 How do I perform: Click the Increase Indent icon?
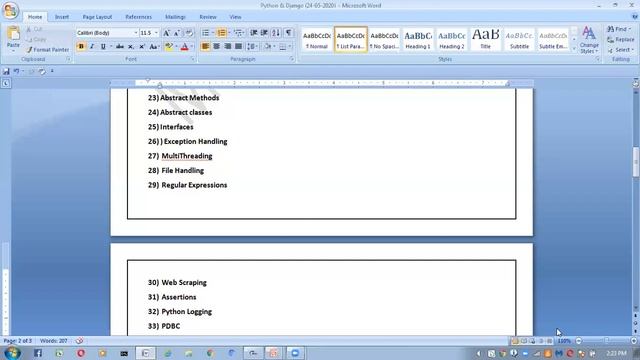tap(264, 33)
